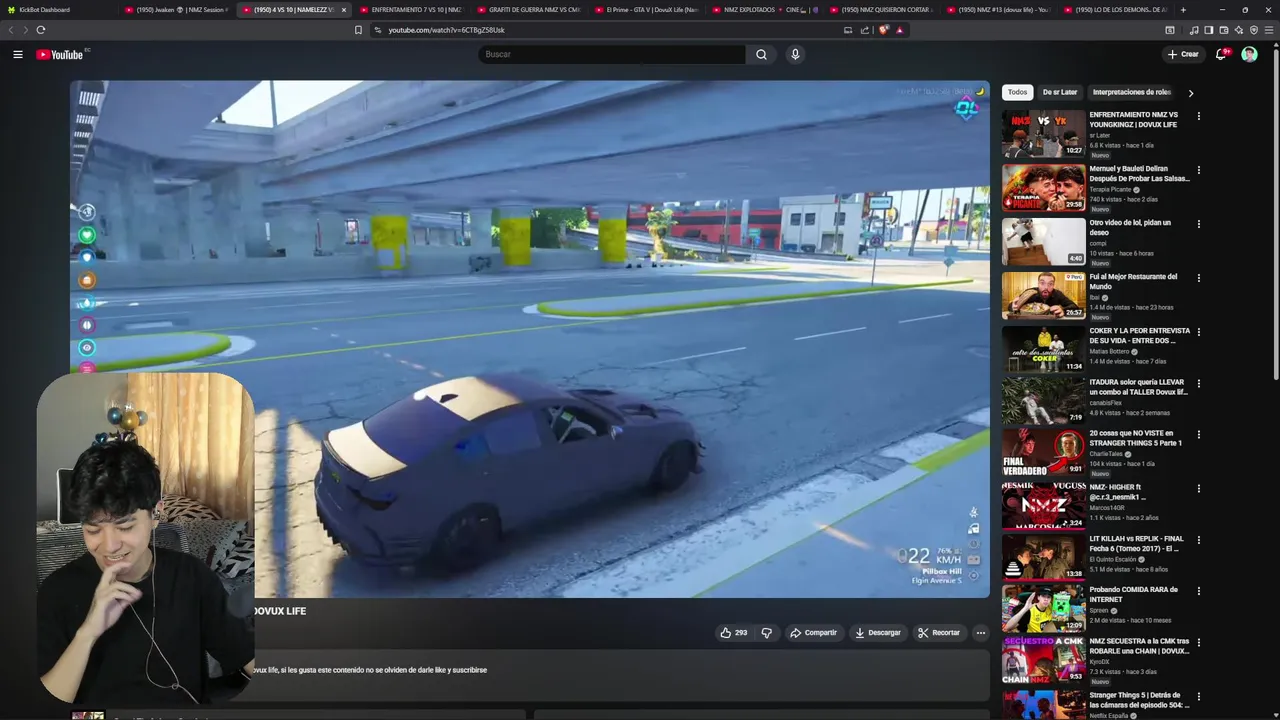Open the Otro video de lol thumbnail
The image size is (1280, 720).
pos(1043,242)
